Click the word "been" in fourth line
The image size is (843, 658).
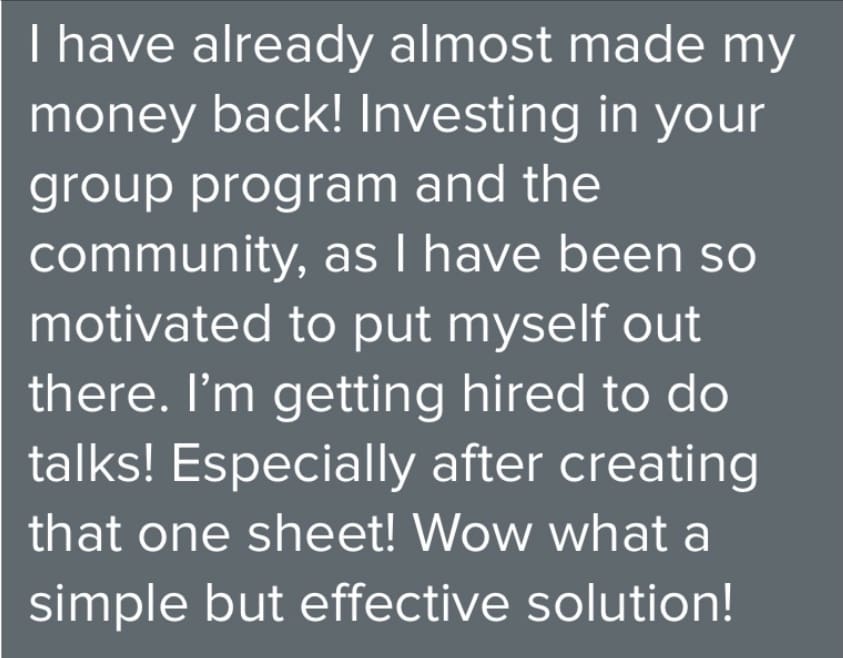pyautogui.click(x=620, y=254)
